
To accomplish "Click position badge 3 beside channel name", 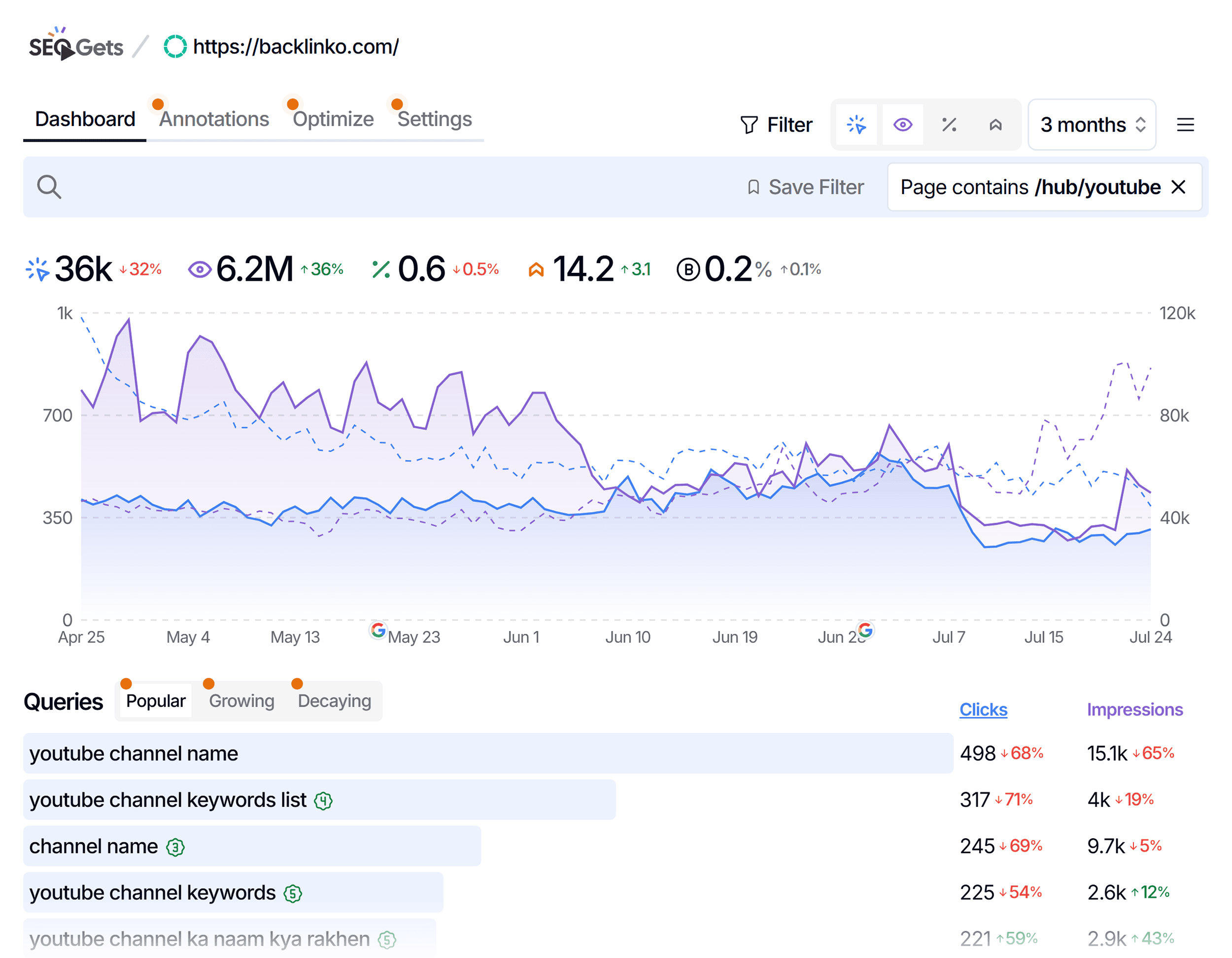I will (x=175, y=847).
